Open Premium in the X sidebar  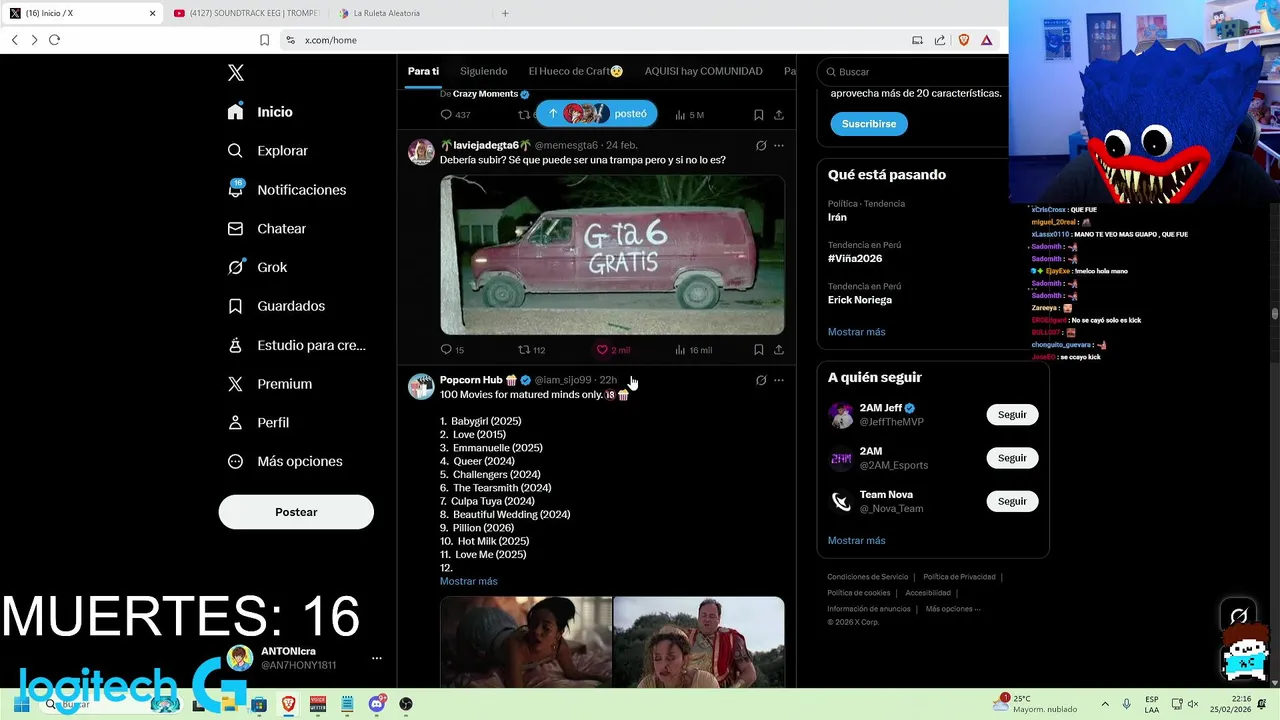[270, 384]
